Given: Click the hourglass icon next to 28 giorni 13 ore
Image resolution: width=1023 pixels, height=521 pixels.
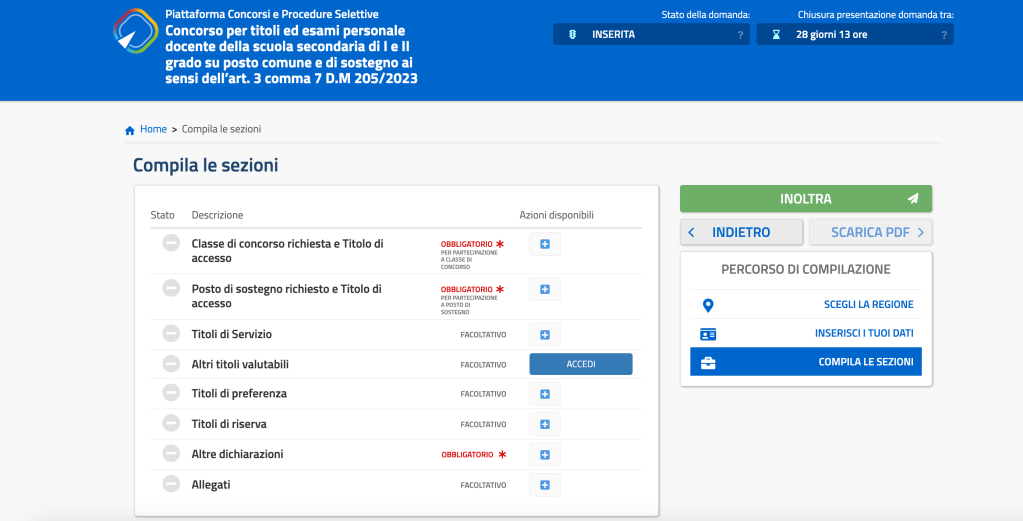Looking at the screenshot, I should coord(776,35).
